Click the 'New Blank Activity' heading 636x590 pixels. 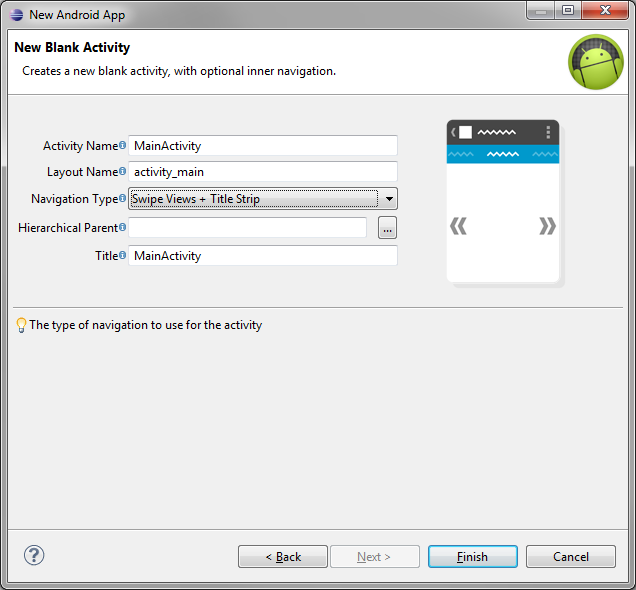(x=72, y=47)
